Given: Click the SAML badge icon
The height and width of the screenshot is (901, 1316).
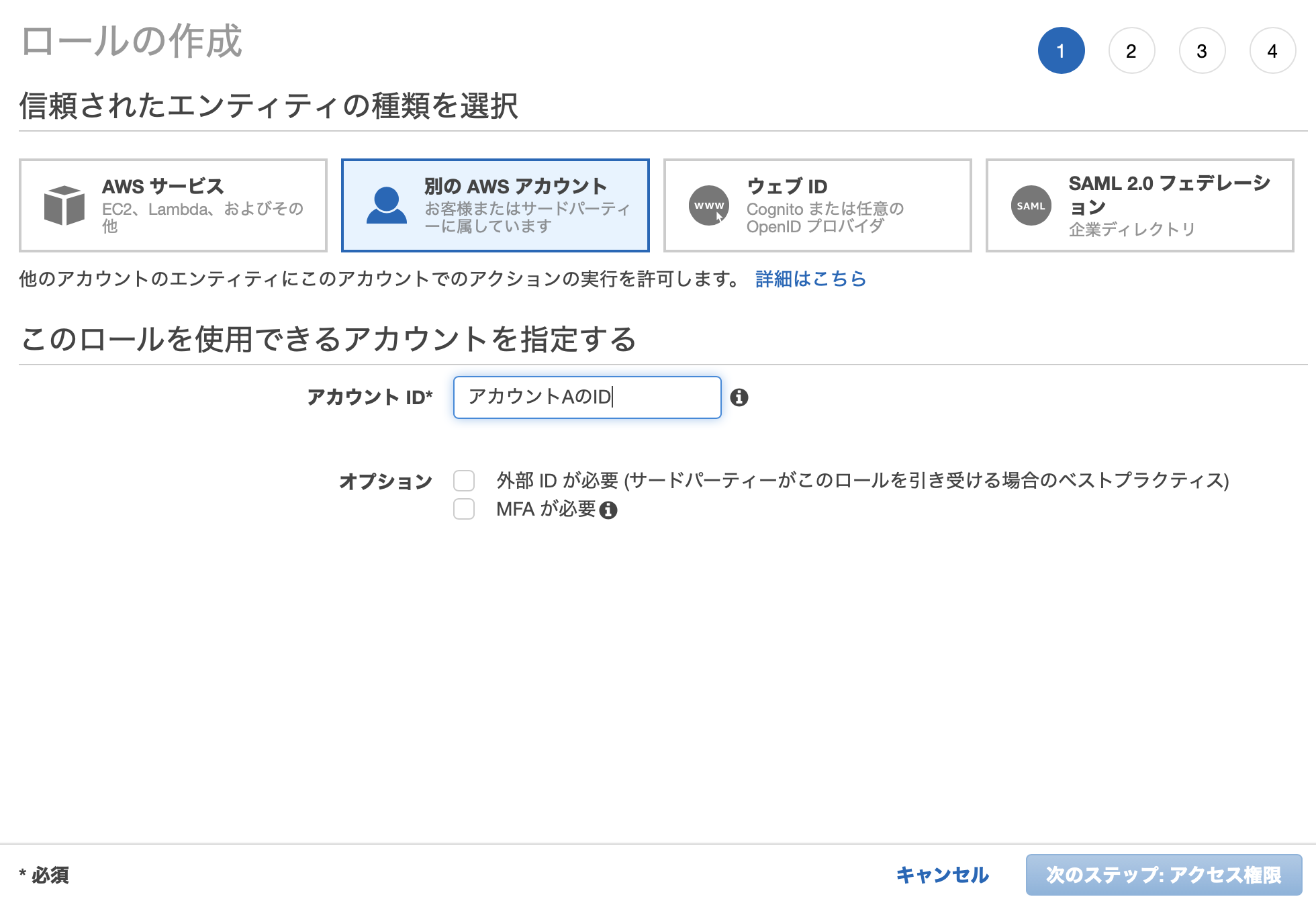Looking at the screenshot, I should click(1031, 205).
